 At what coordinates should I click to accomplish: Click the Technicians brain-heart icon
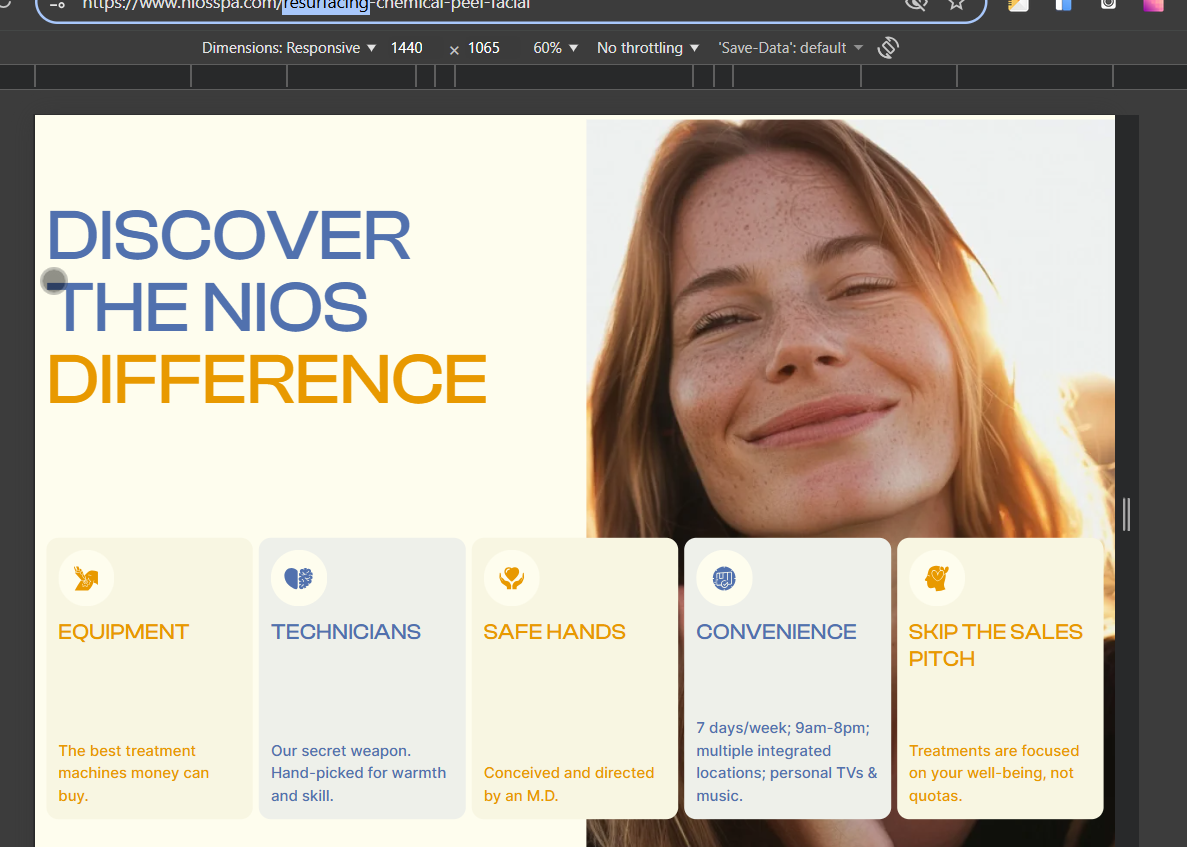point(299,578)
